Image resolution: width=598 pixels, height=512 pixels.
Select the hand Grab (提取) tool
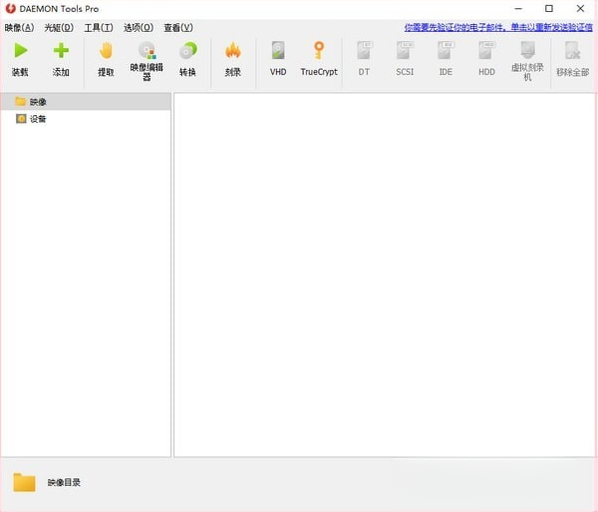click(106, 50)
